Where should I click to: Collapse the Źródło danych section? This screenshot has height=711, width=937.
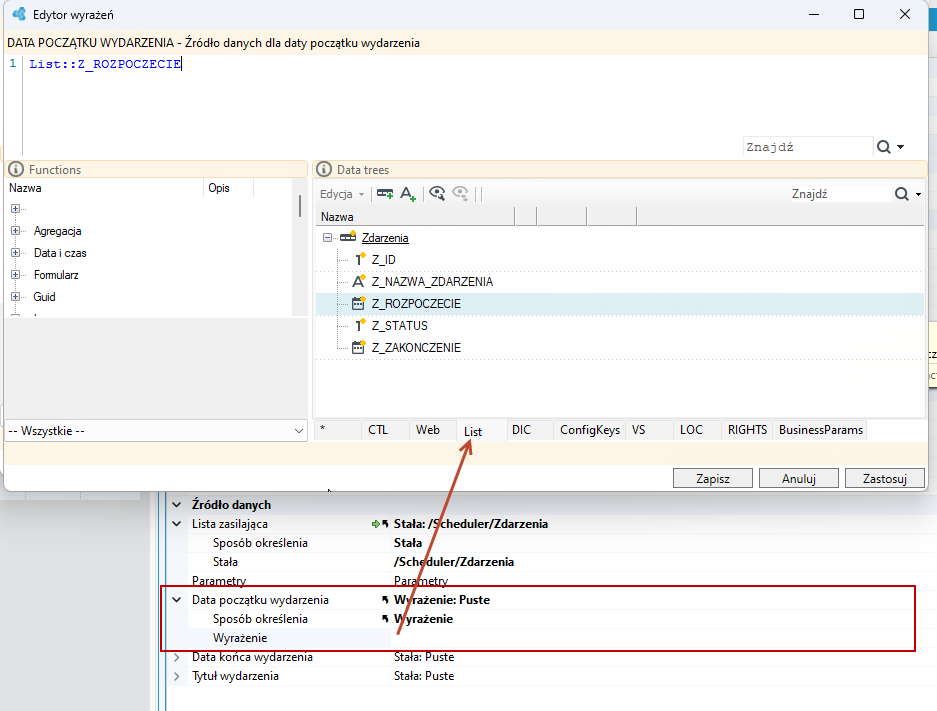pos(177,505)
